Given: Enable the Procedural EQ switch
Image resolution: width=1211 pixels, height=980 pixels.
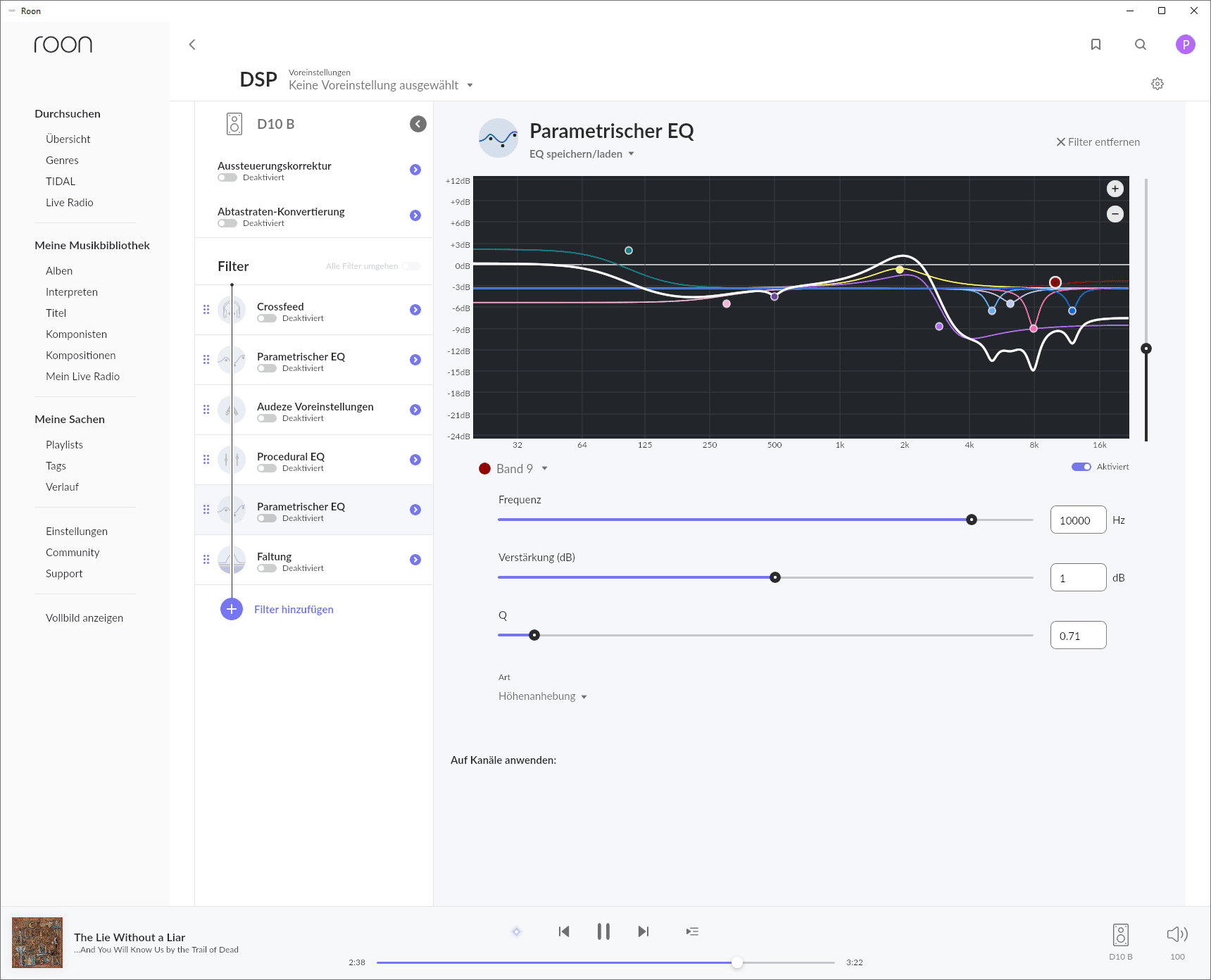Looking at the screenshot, I should pos(267,468).
